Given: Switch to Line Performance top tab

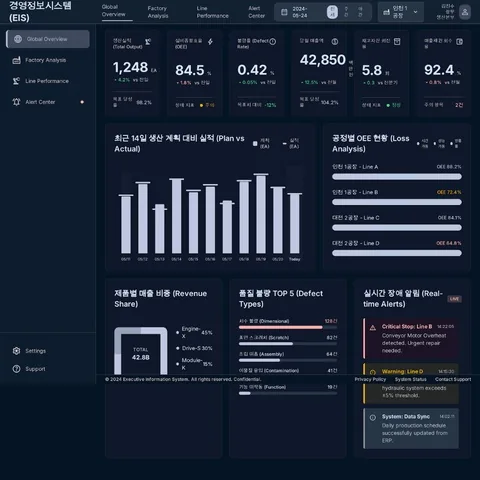Looking at the screenshot, I should [x=212, y=12].
